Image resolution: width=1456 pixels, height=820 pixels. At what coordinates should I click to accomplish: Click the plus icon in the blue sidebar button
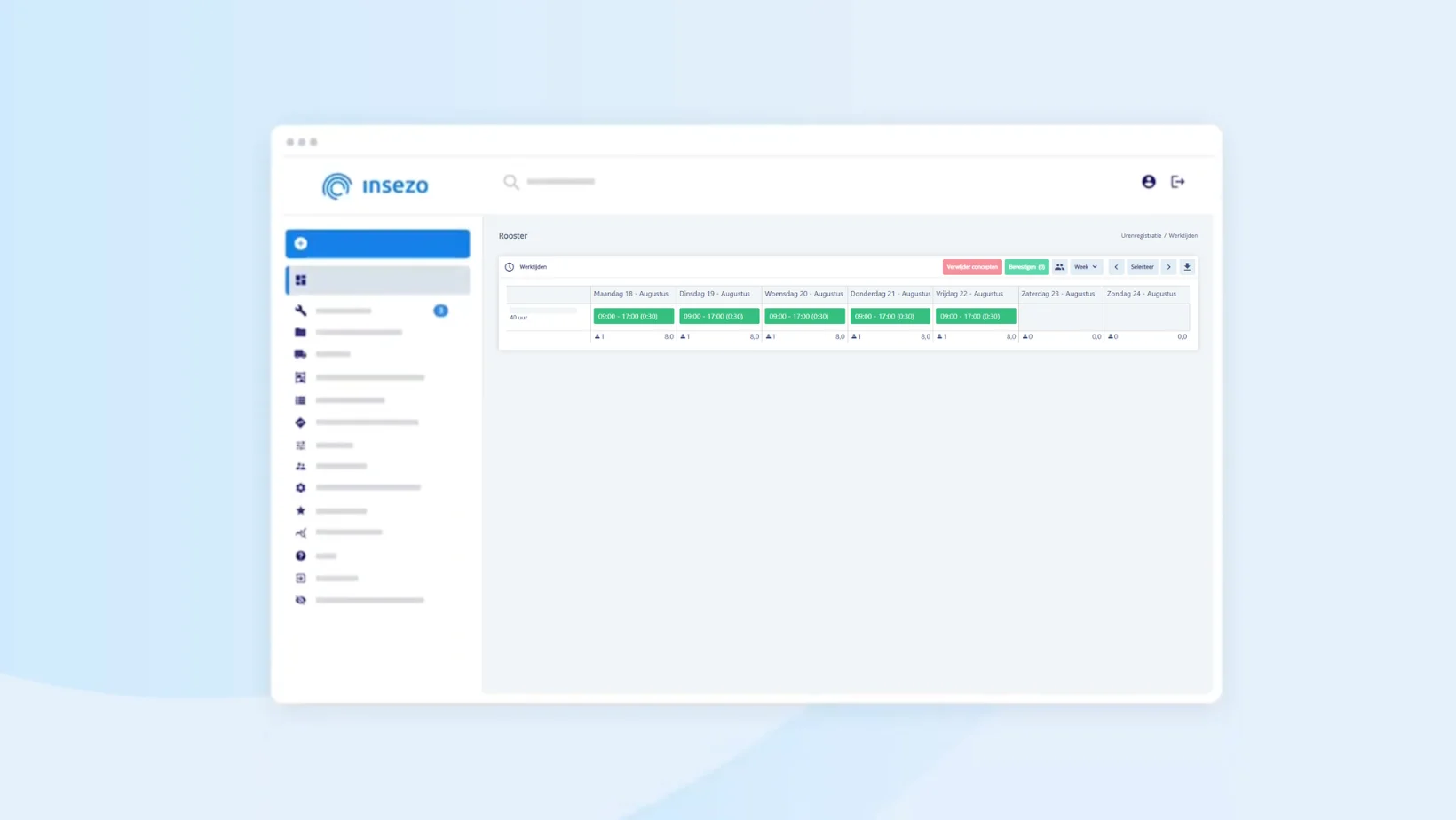[301, 243]
